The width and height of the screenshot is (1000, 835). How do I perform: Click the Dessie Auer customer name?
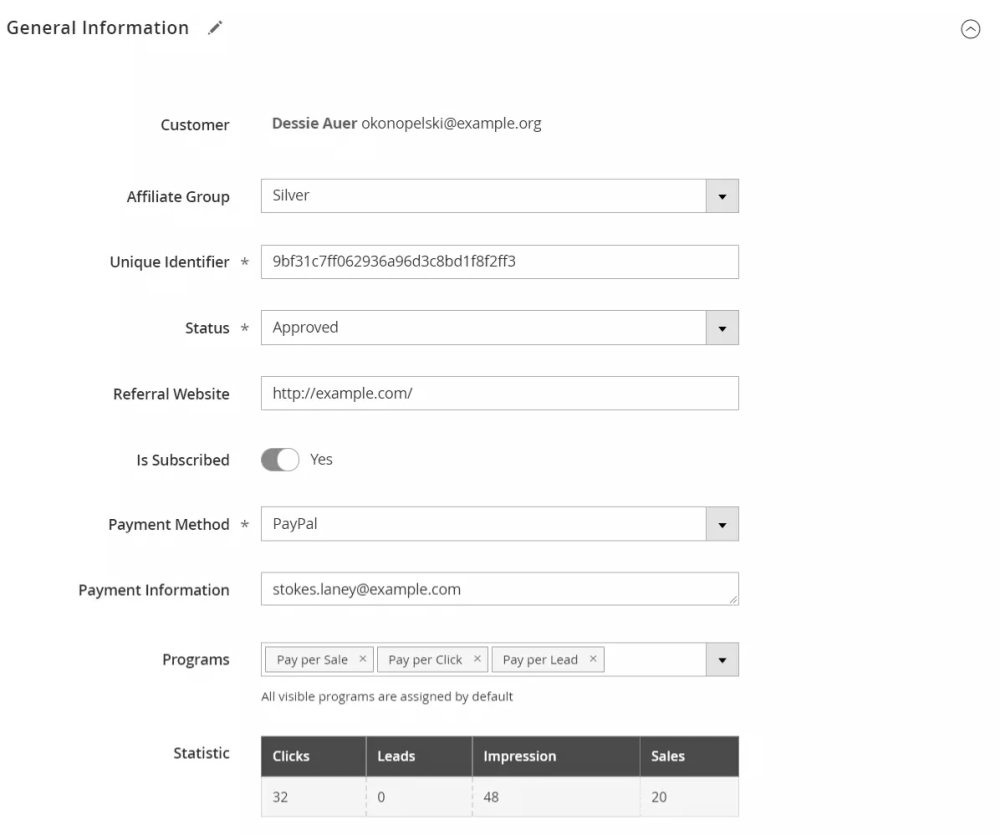click(314, 125)
